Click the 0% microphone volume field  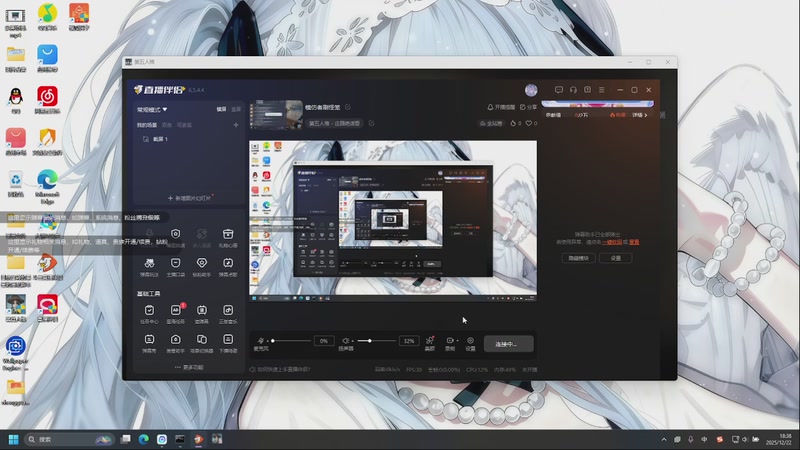[x=323, y=341]
